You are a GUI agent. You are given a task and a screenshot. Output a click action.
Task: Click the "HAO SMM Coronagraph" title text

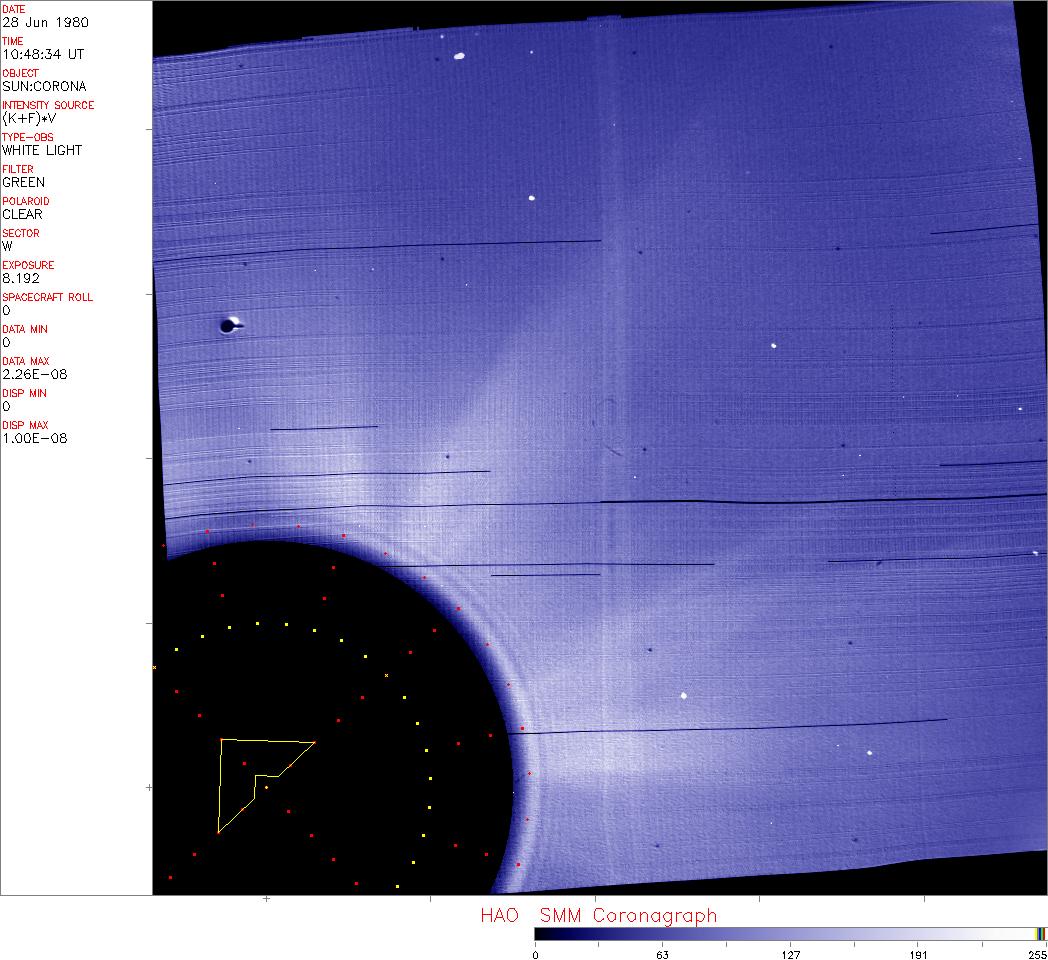[598, 915]
